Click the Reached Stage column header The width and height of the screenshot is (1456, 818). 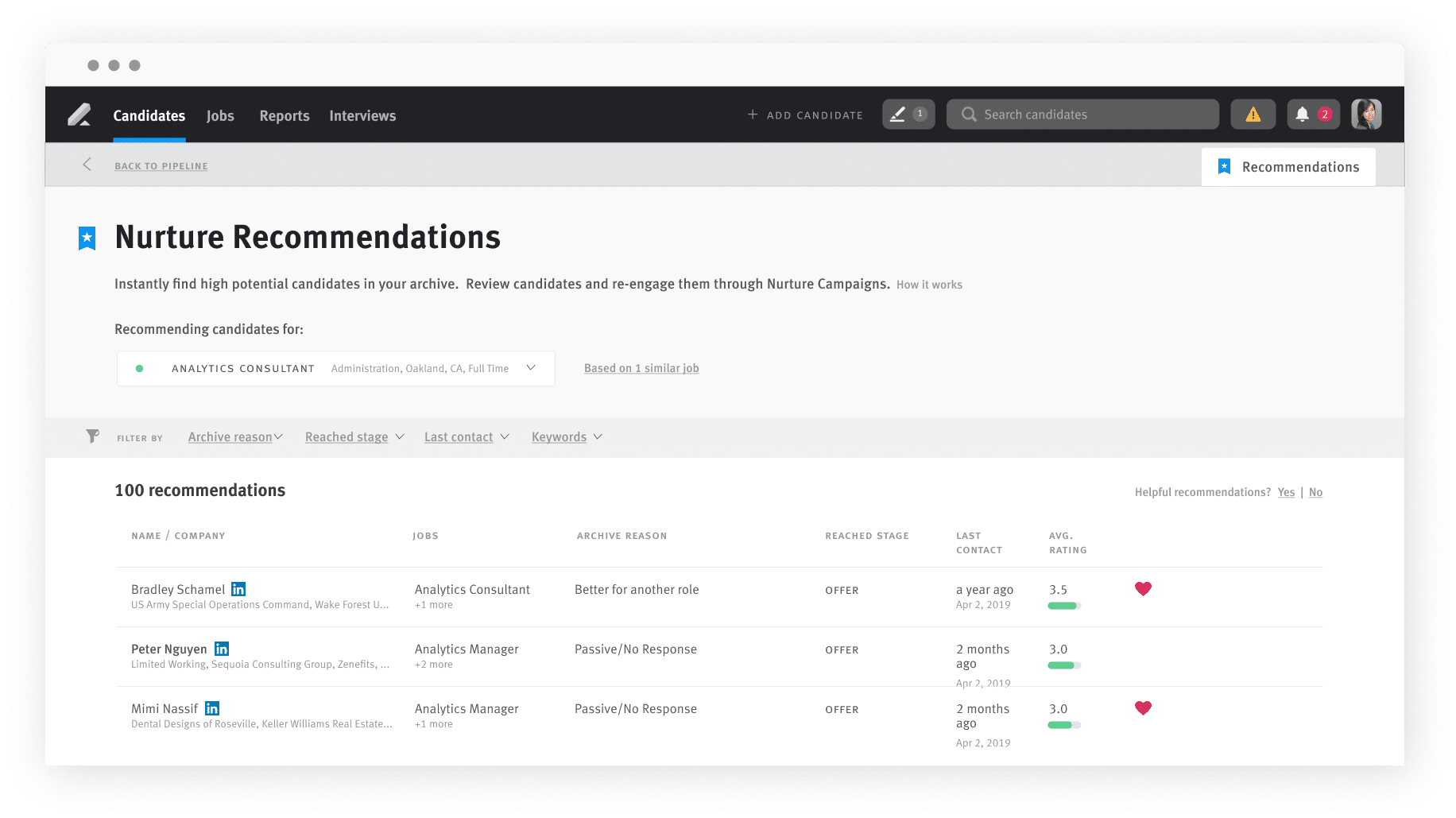pos(867,536)
